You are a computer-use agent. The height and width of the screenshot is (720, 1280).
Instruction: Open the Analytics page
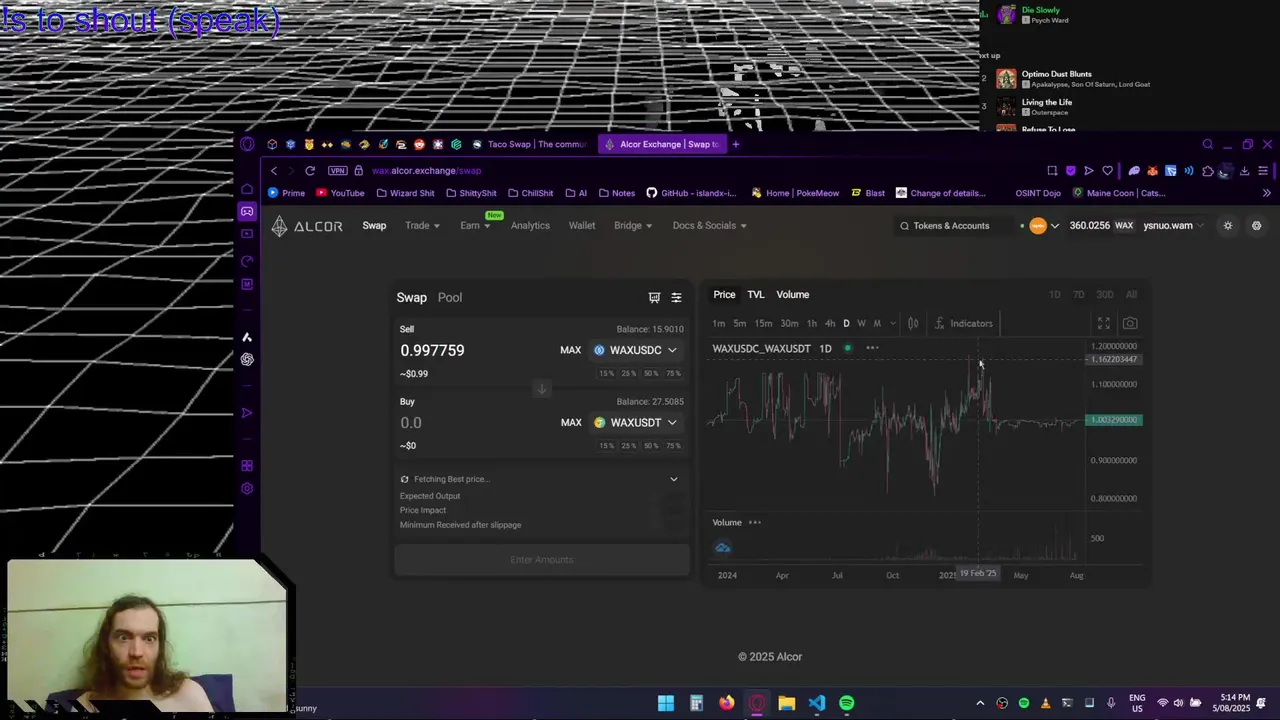click(x=530, y=225)
